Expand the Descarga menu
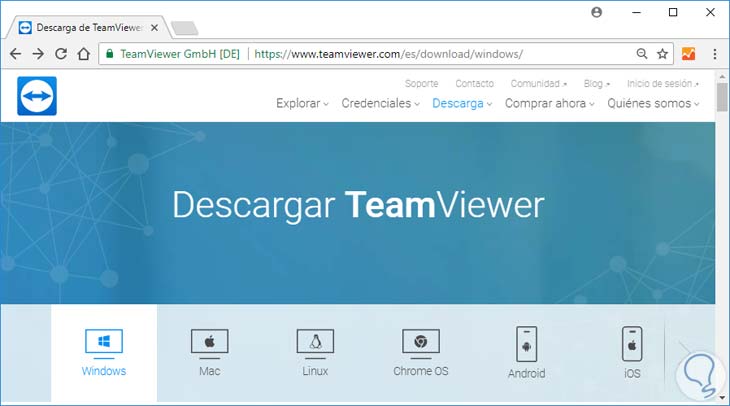 pyautogui.click(x=462, y=103)
